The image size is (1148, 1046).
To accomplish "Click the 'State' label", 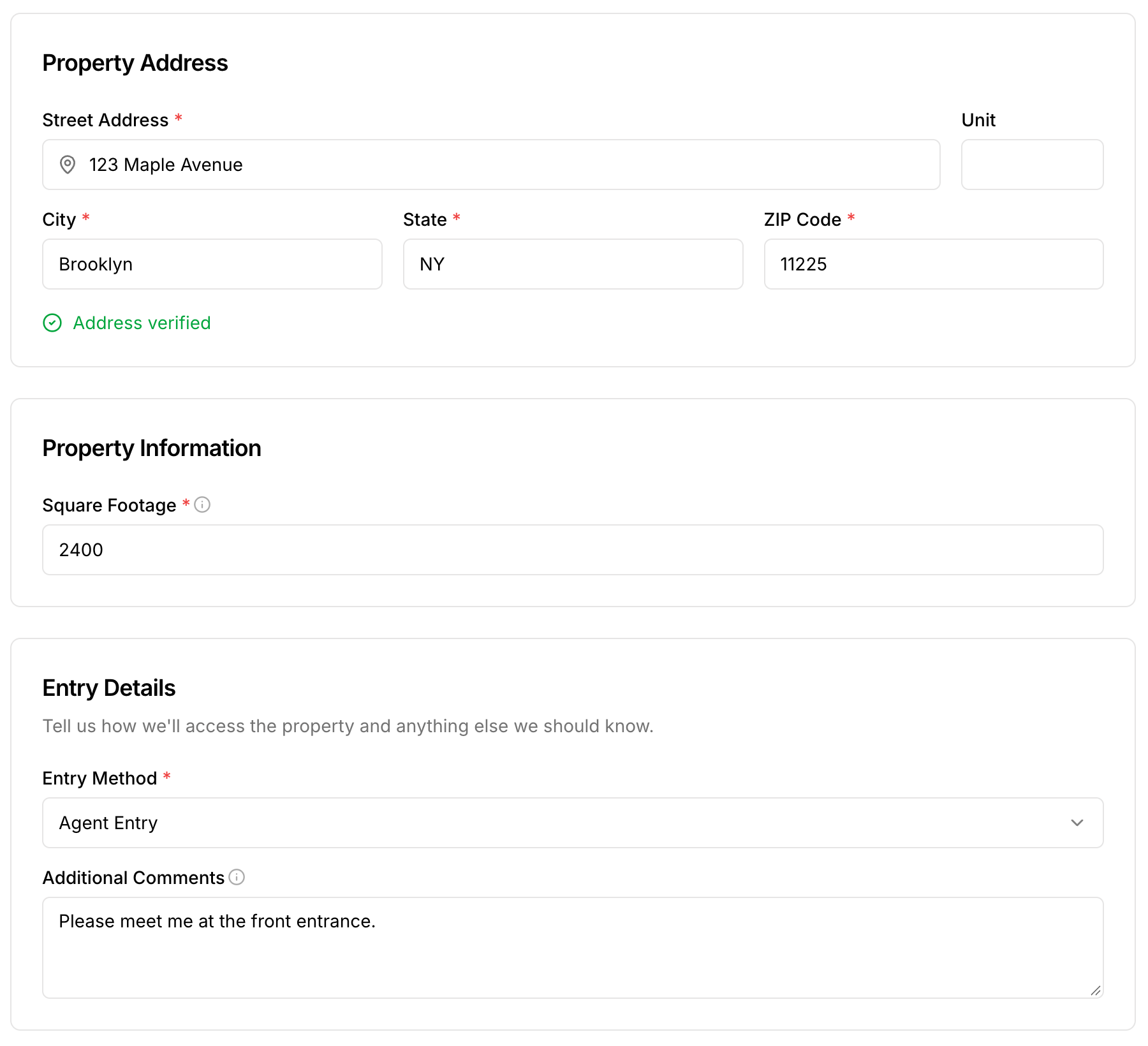I will pos(425,219).
